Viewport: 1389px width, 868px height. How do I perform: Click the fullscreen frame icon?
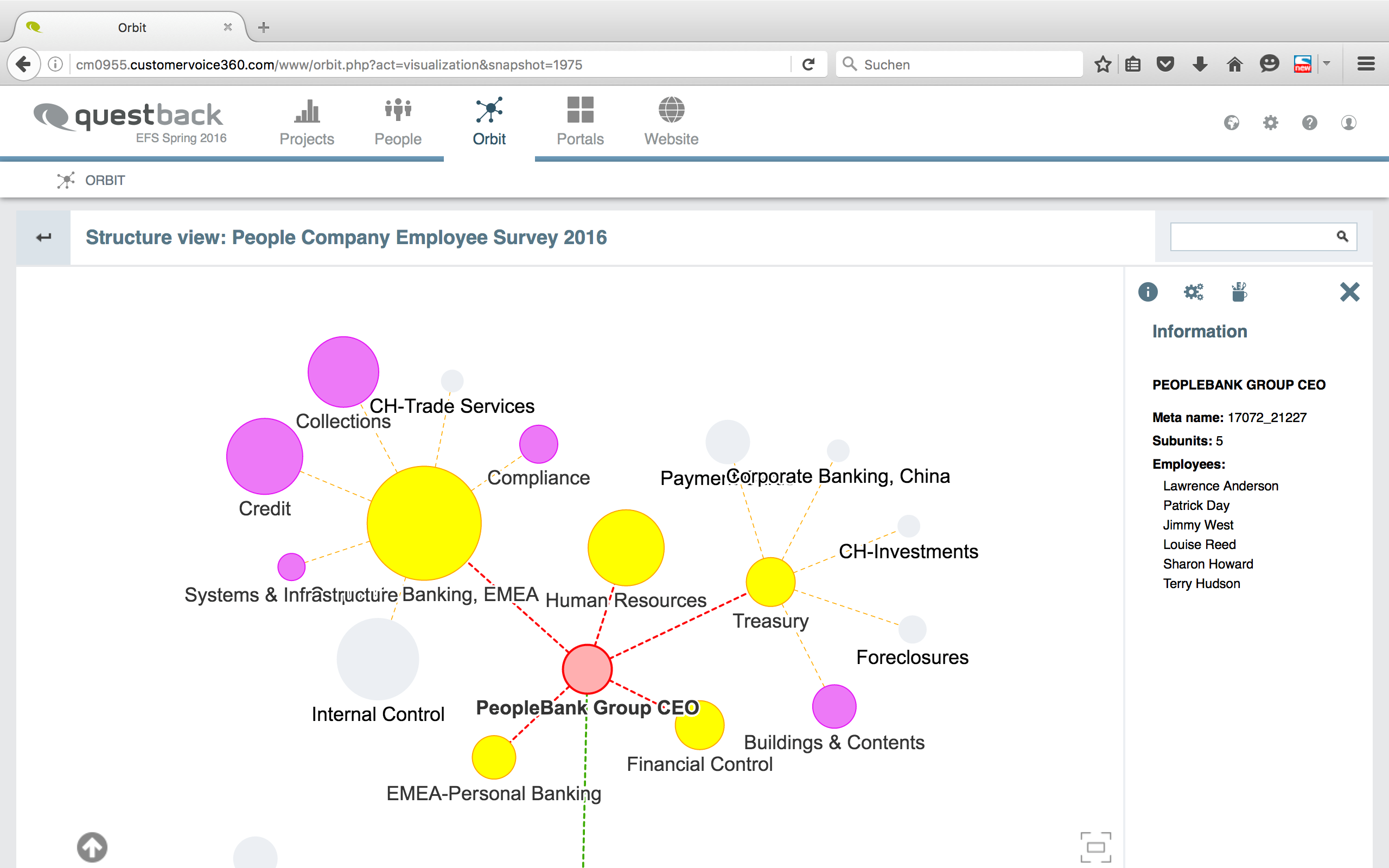point(1095,847)
